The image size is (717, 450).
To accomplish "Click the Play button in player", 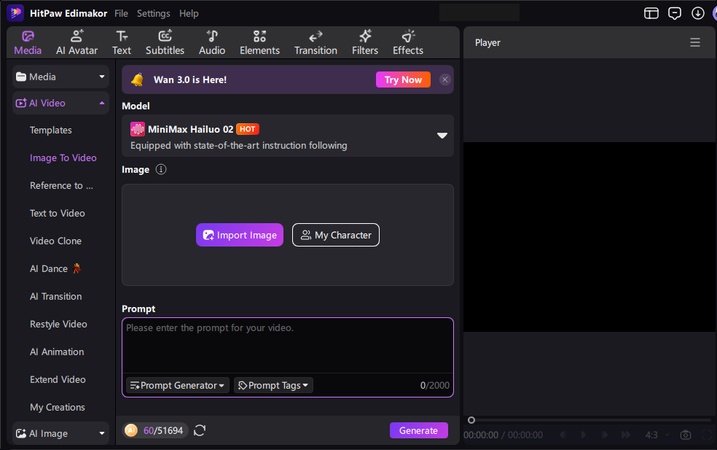I will click(583, 435).
